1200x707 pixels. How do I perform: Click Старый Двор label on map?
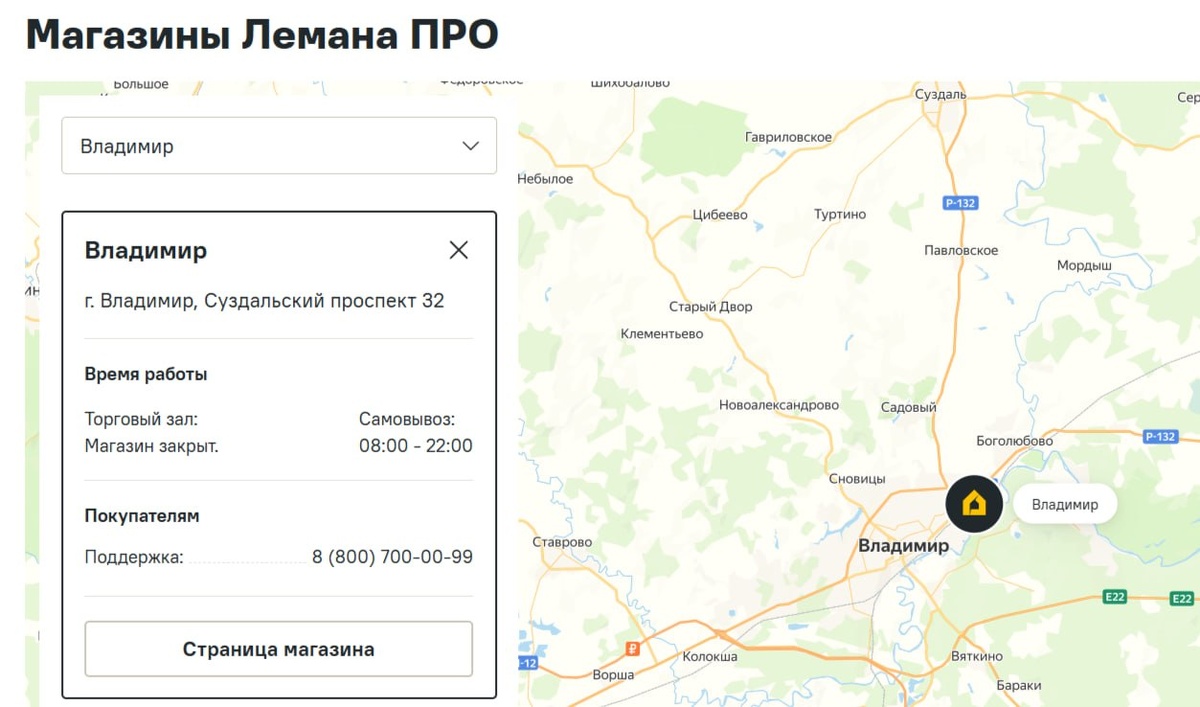click(x=711, y=307)
